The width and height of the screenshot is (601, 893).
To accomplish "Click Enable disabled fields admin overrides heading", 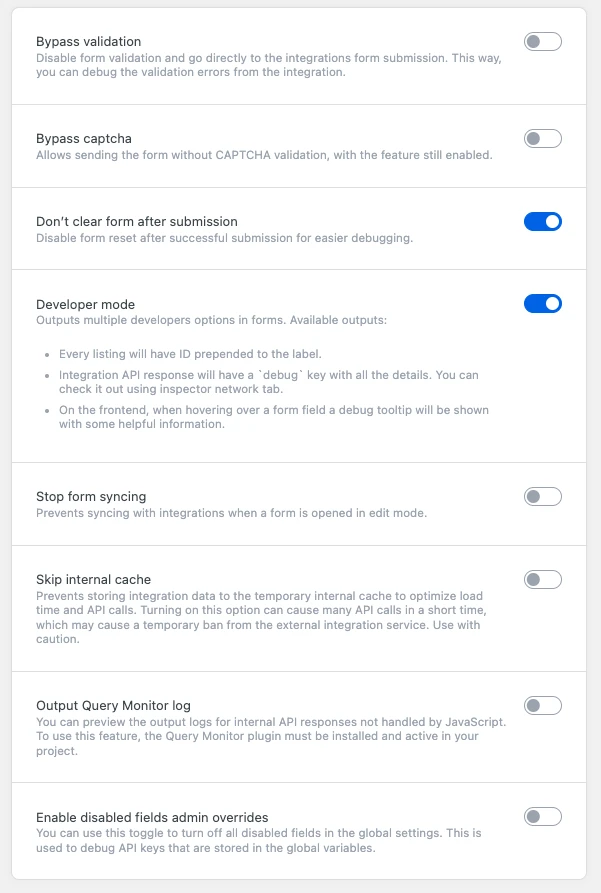I will tap(152, 817).
